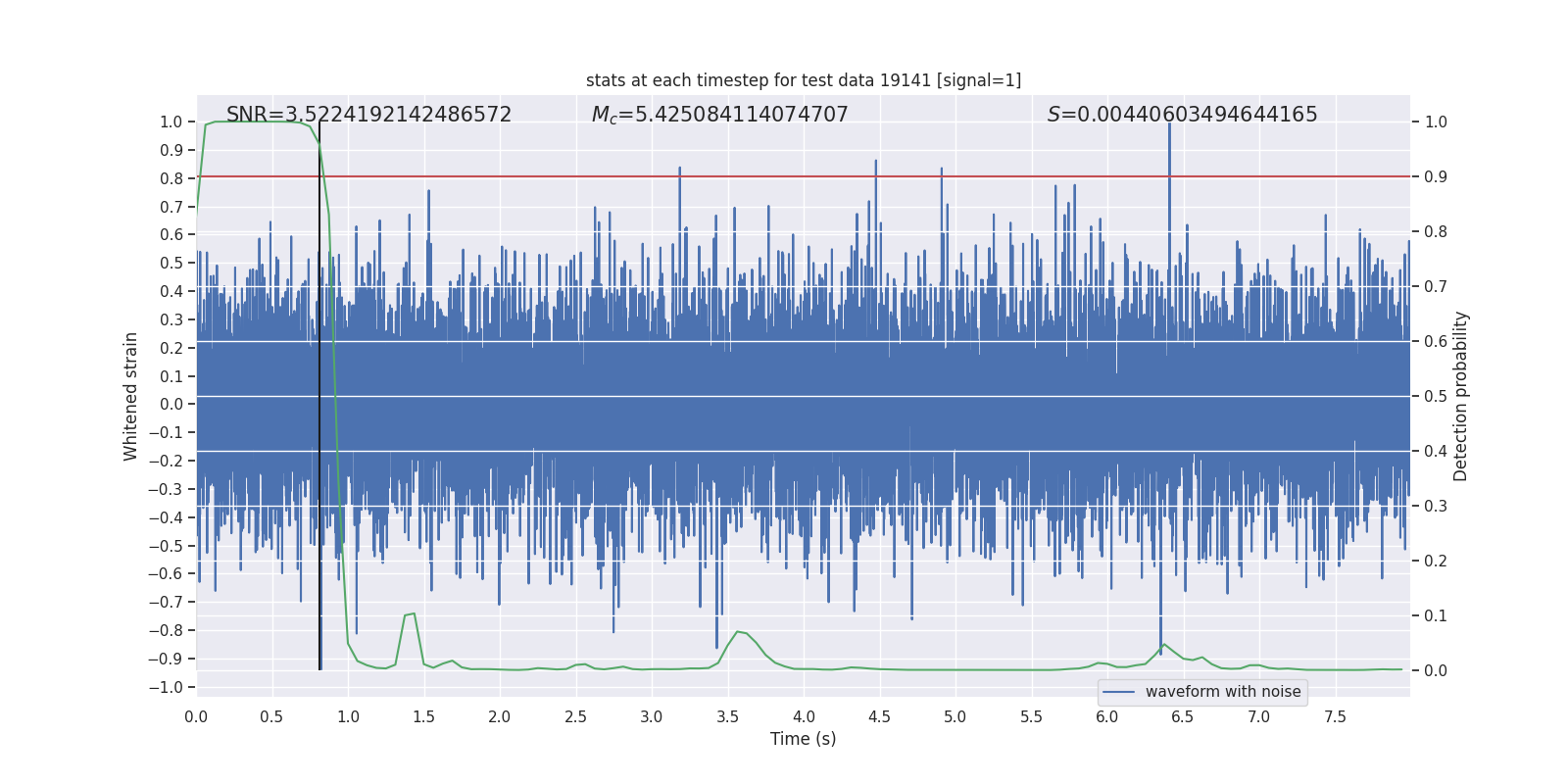
Task: Select the 3.5 tick on the Time axis
Action: click(727, 716)
